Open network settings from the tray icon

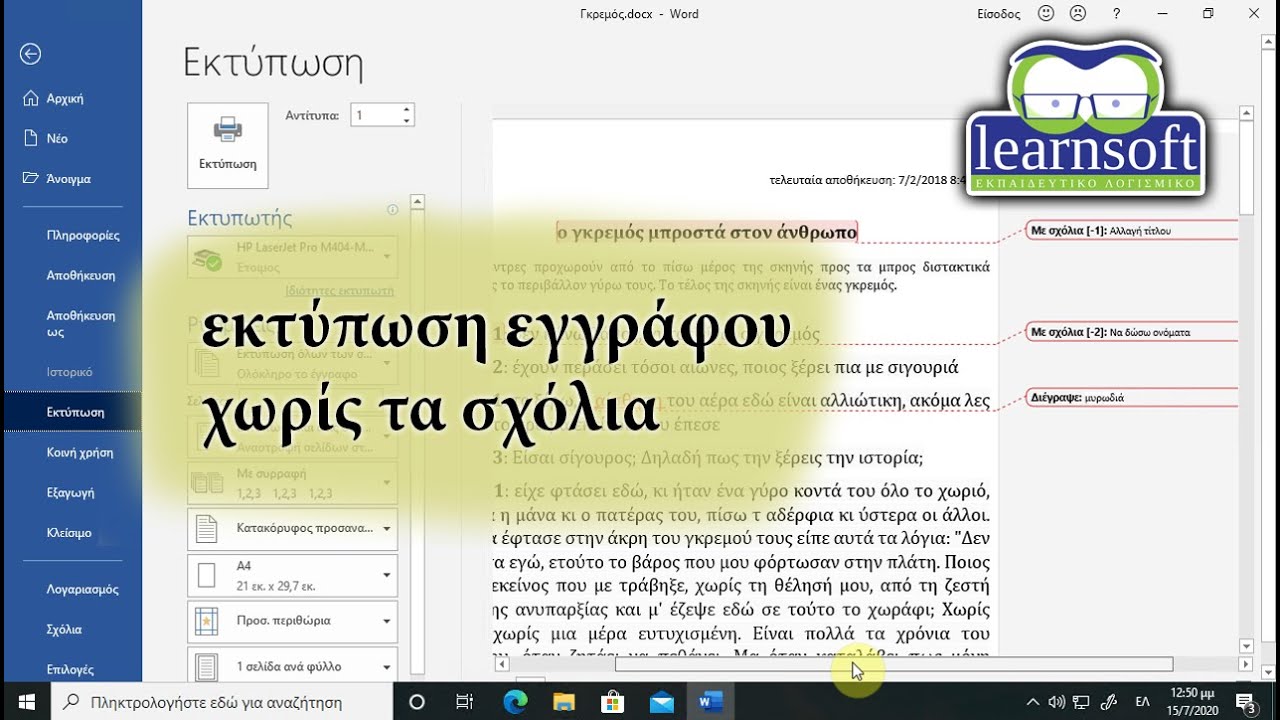(1082, 702)
